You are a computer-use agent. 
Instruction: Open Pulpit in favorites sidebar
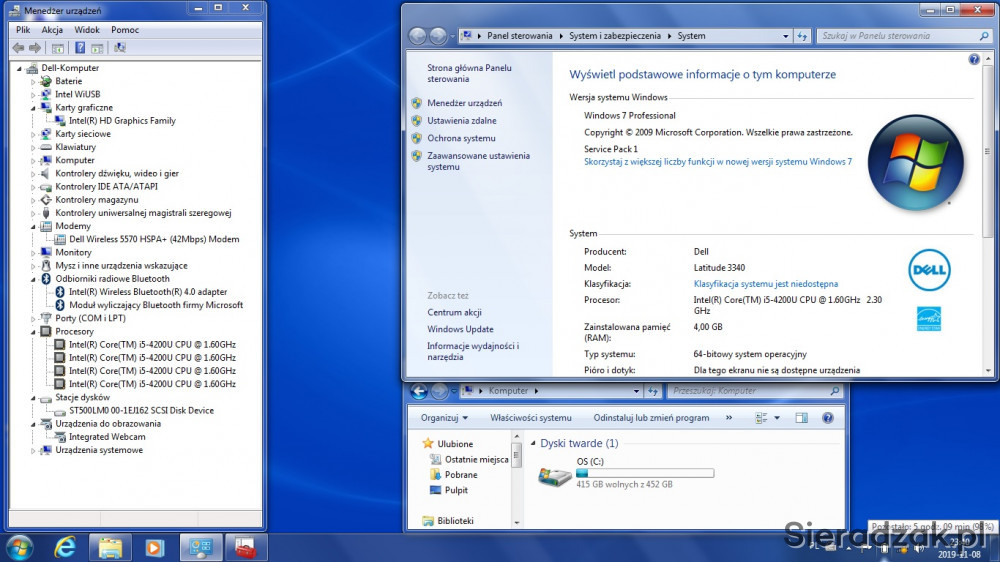pos(456,491)
